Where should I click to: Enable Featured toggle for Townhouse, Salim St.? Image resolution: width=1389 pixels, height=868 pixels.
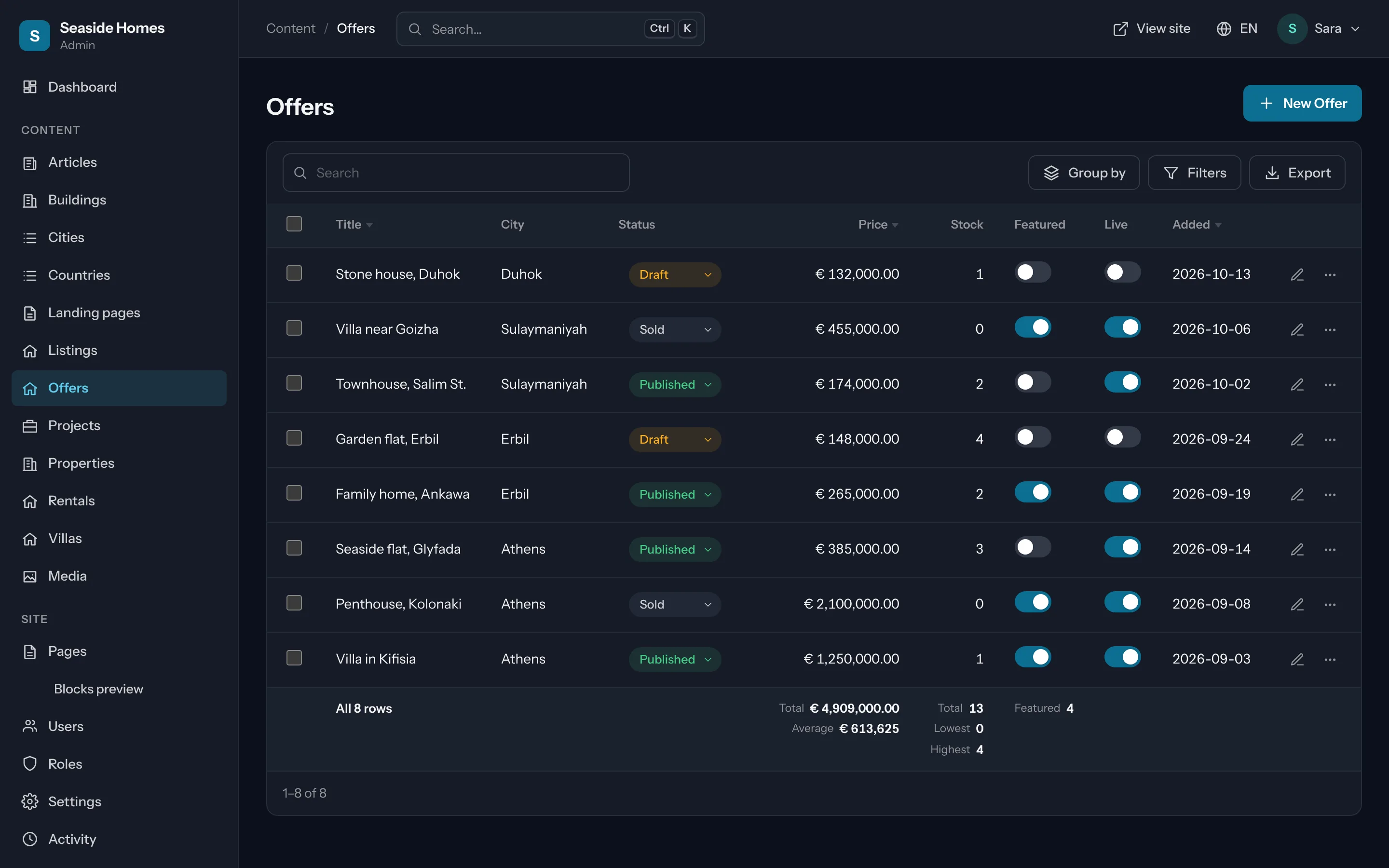(x=1032, y=382)
